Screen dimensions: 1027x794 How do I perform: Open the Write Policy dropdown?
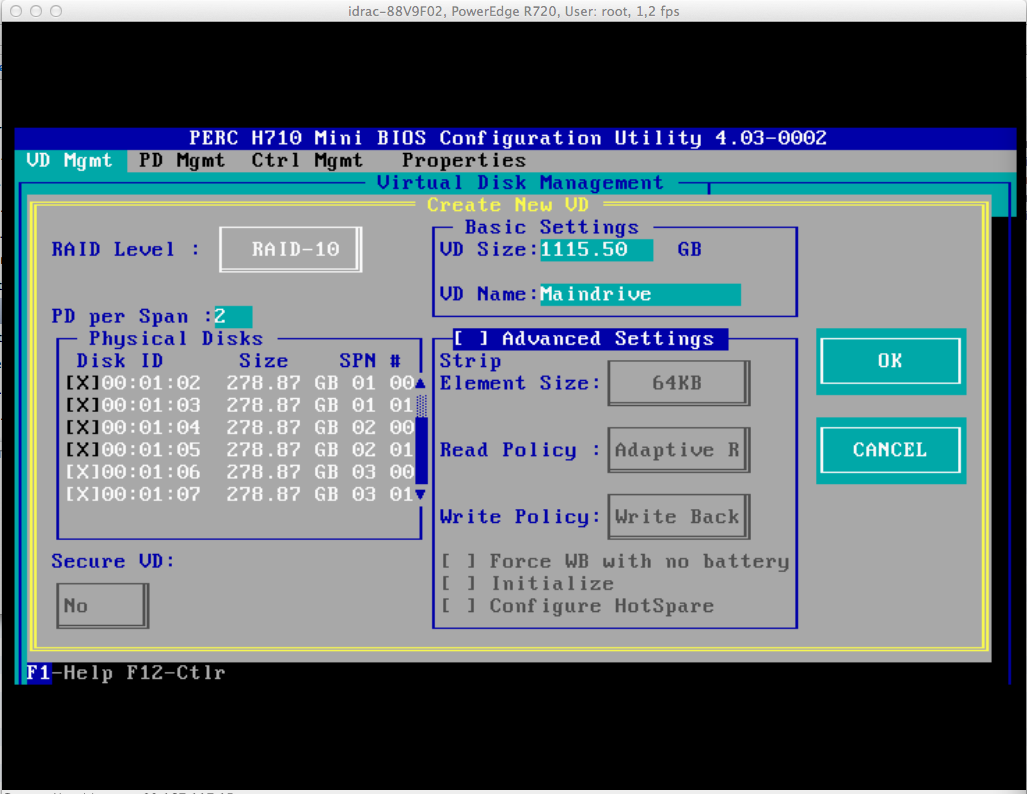click(x=679, y=517)
